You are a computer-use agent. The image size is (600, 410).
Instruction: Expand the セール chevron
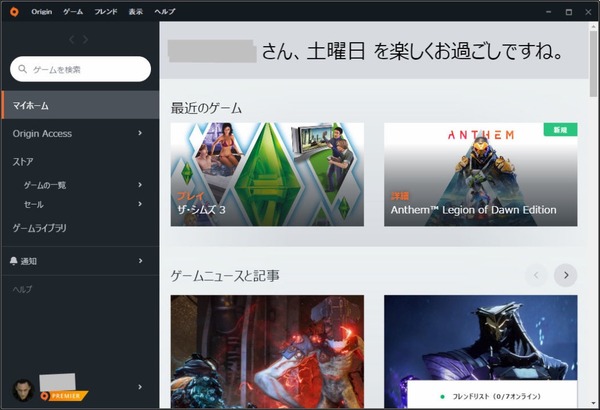[x=140, y=204]
